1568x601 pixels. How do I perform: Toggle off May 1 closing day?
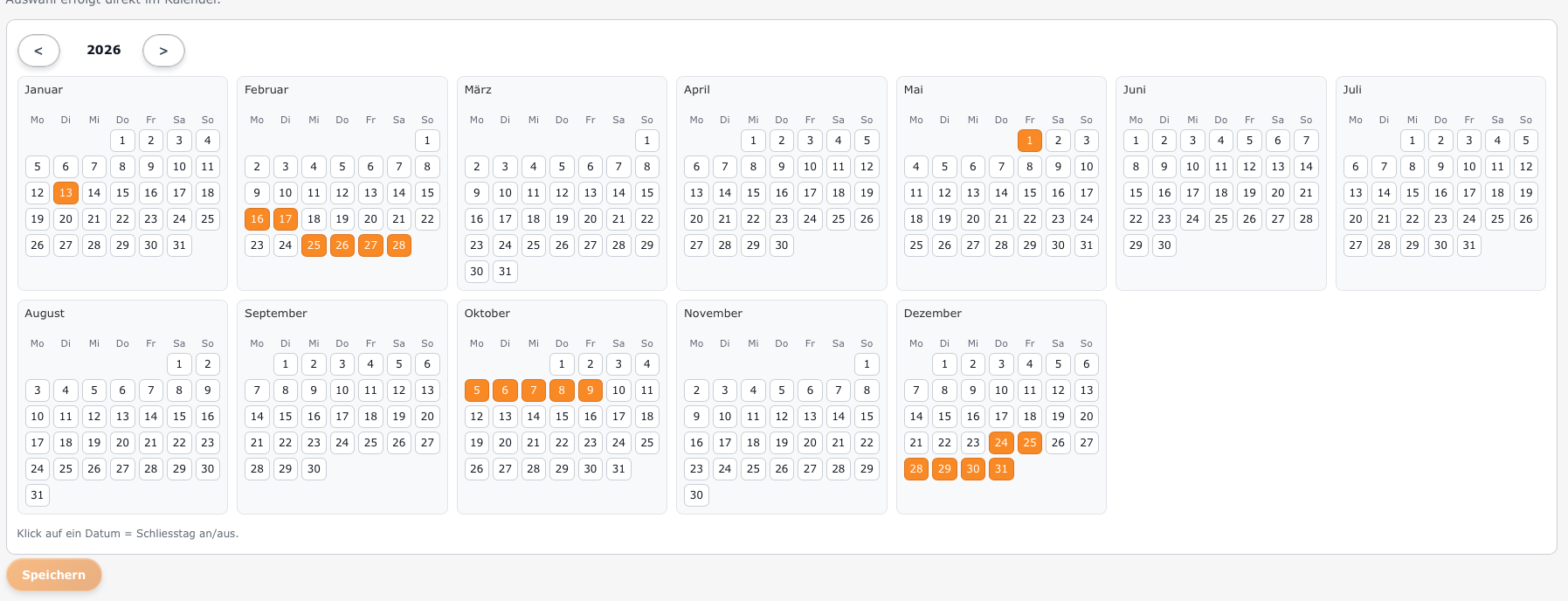click(x=1030, y=141)
